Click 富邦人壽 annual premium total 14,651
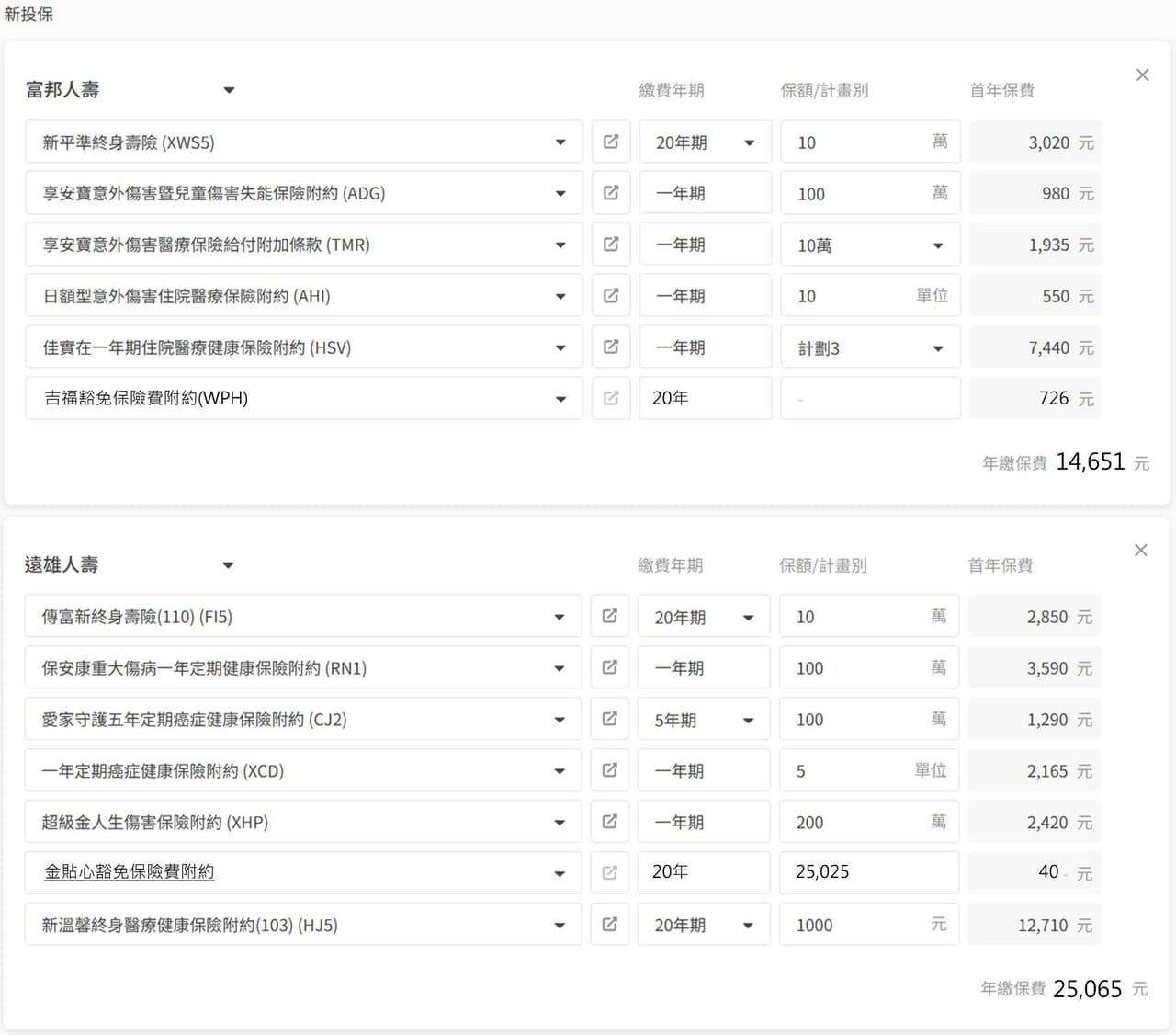Viewport: 1176px width, 1035px height. tap(1091, 461)
